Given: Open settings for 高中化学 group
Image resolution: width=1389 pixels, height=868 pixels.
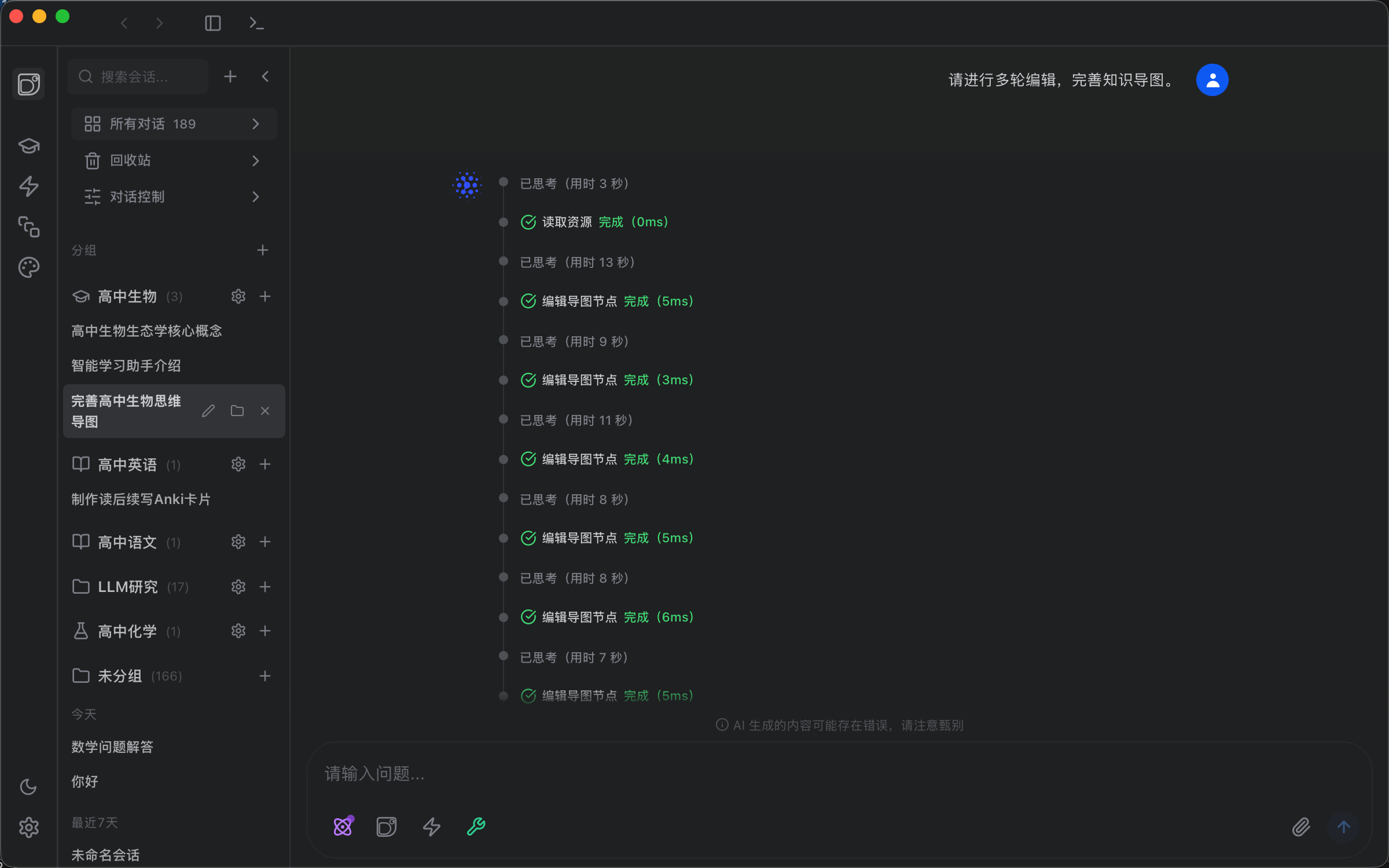Looking at the screenshot, I should coord(238,631).
